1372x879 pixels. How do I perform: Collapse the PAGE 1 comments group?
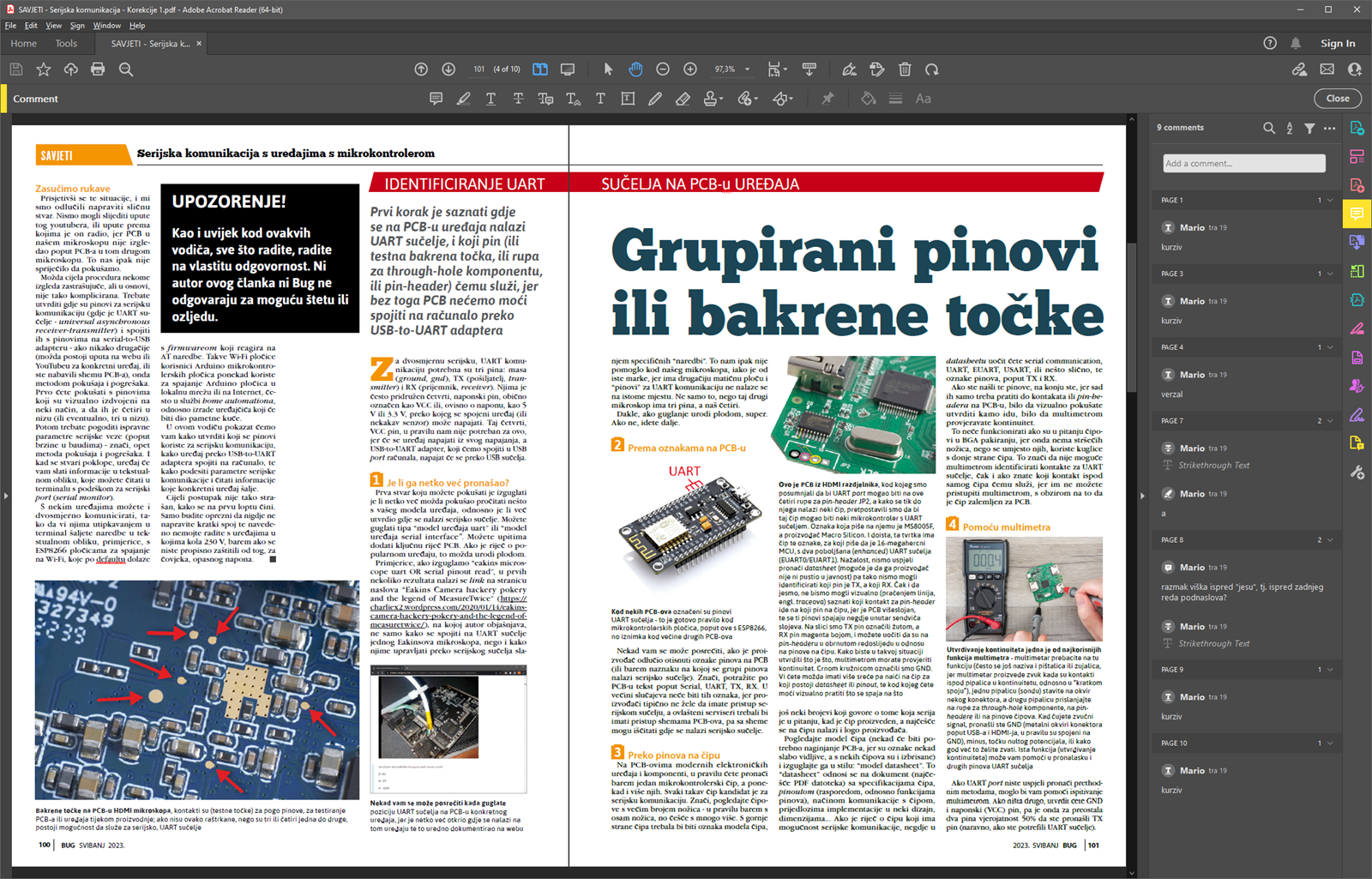[x=1330, y=200]
